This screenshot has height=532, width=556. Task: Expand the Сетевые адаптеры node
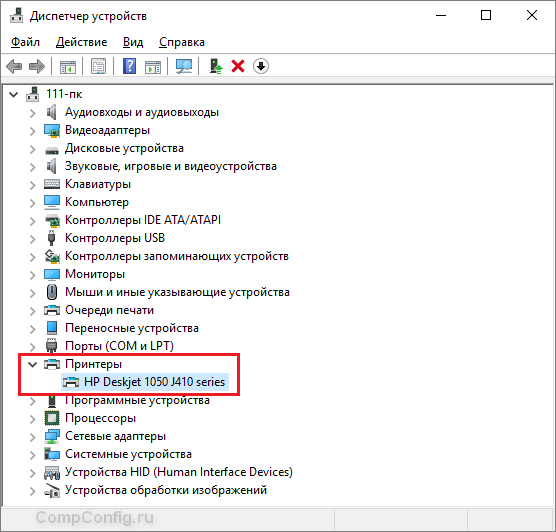pyautogui.click(x=33, y=437)
